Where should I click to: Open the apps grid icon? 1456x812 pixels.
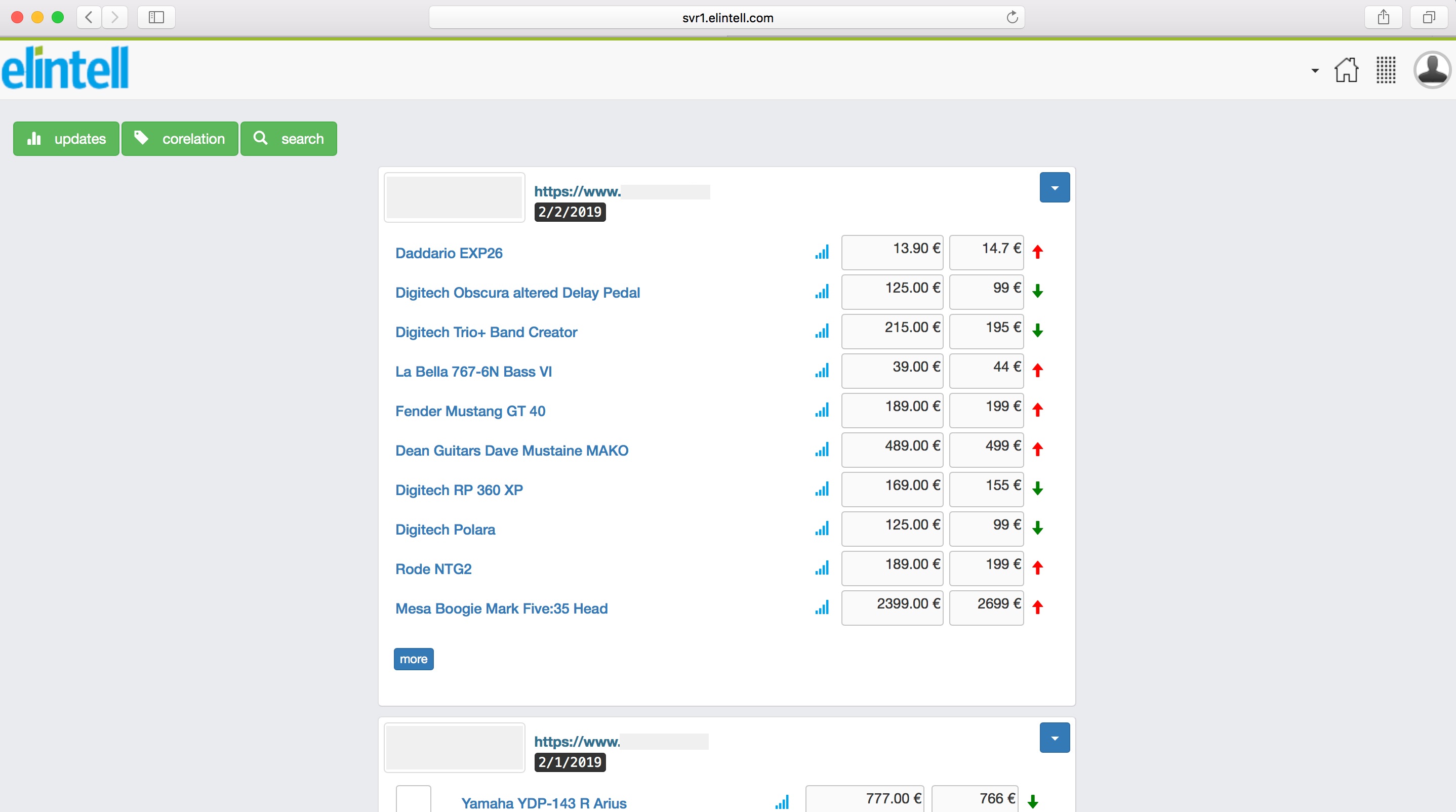pyautogui.click(x=1386, y=70)
